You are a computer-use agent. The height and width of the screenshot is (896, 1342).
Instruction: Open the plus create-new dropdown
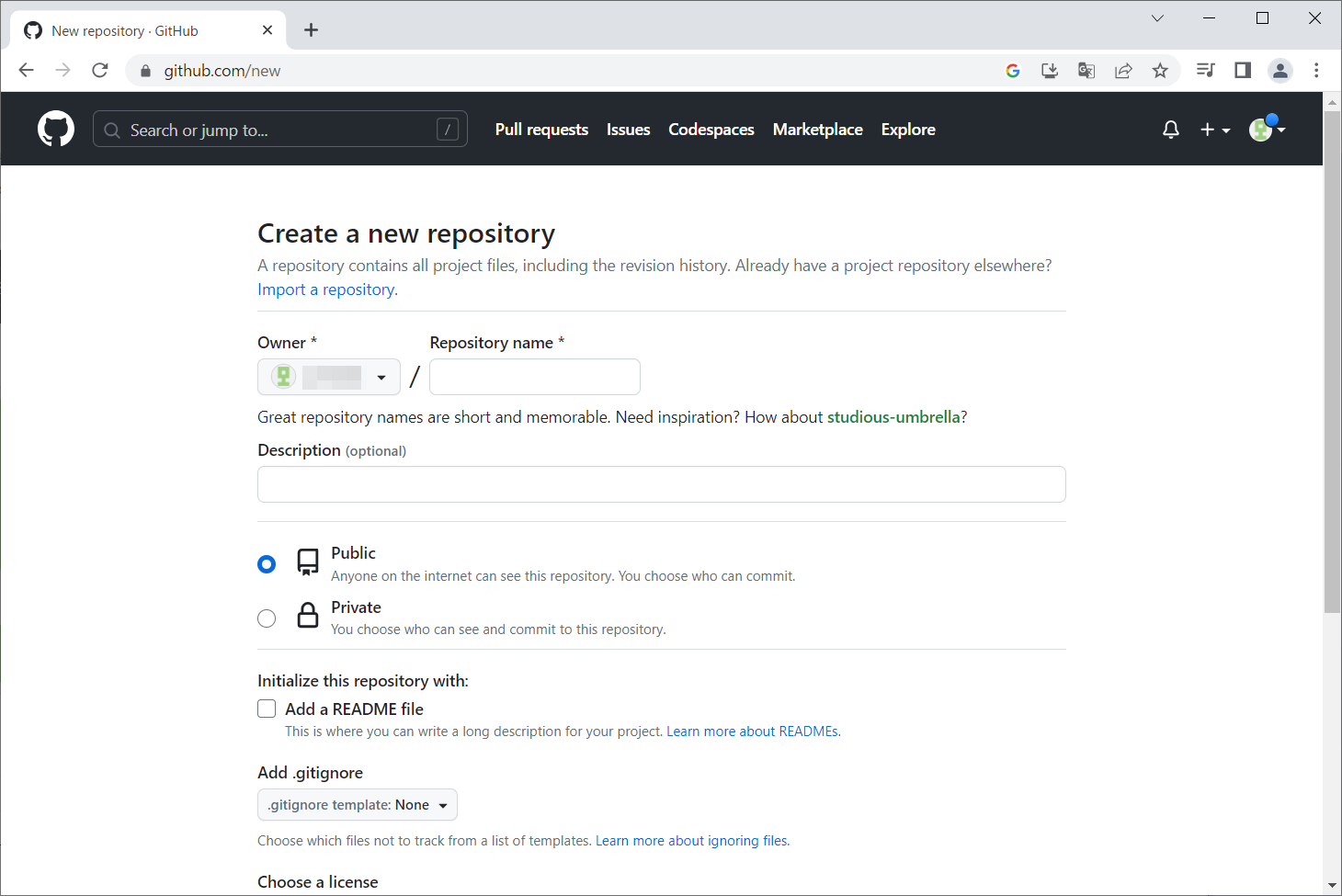pos(1214,130)
